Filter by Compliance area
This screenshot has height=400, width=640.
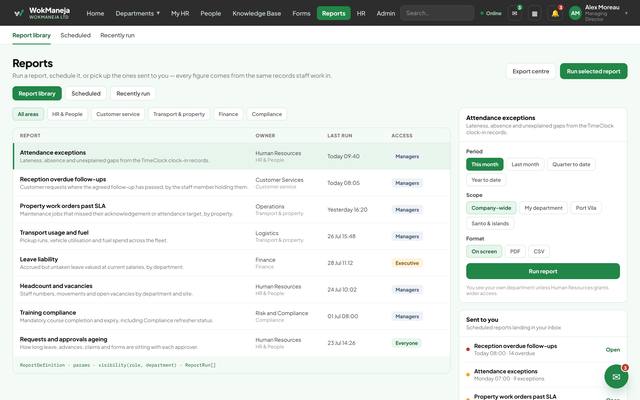coord(267,114)
